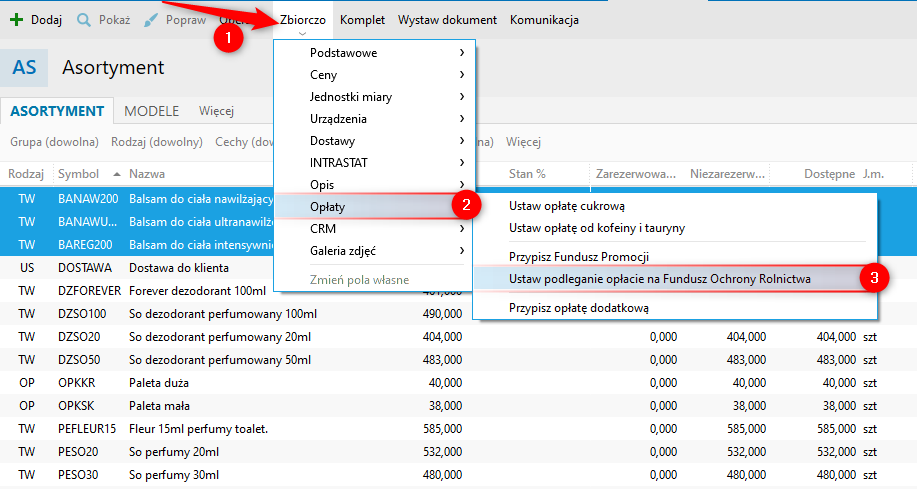Screen dimensions: 917x489
Task: Click the Wystaw dokument toolbar button
Action: click(x=447, y=20)
